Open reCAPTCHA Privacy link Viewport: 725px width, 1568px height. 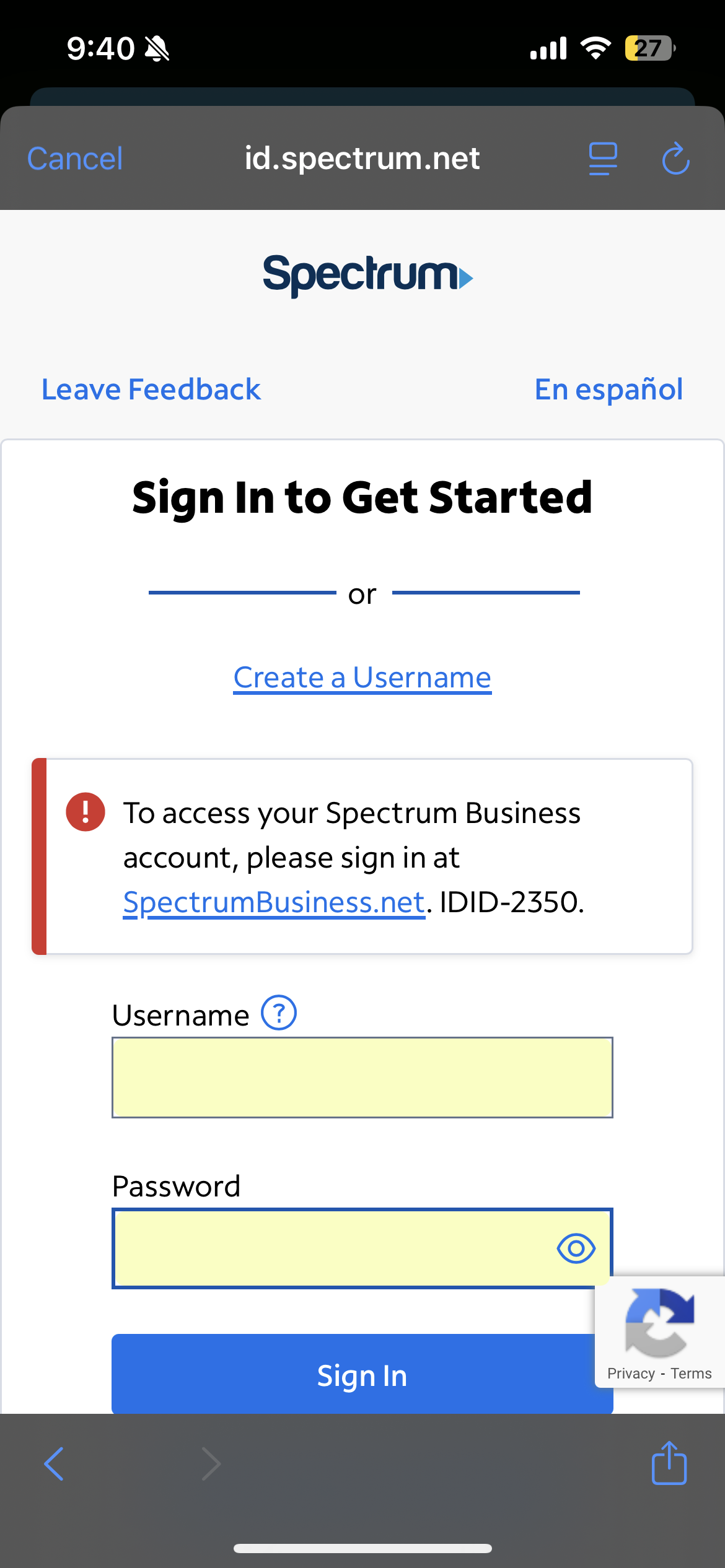(631, 1374)
